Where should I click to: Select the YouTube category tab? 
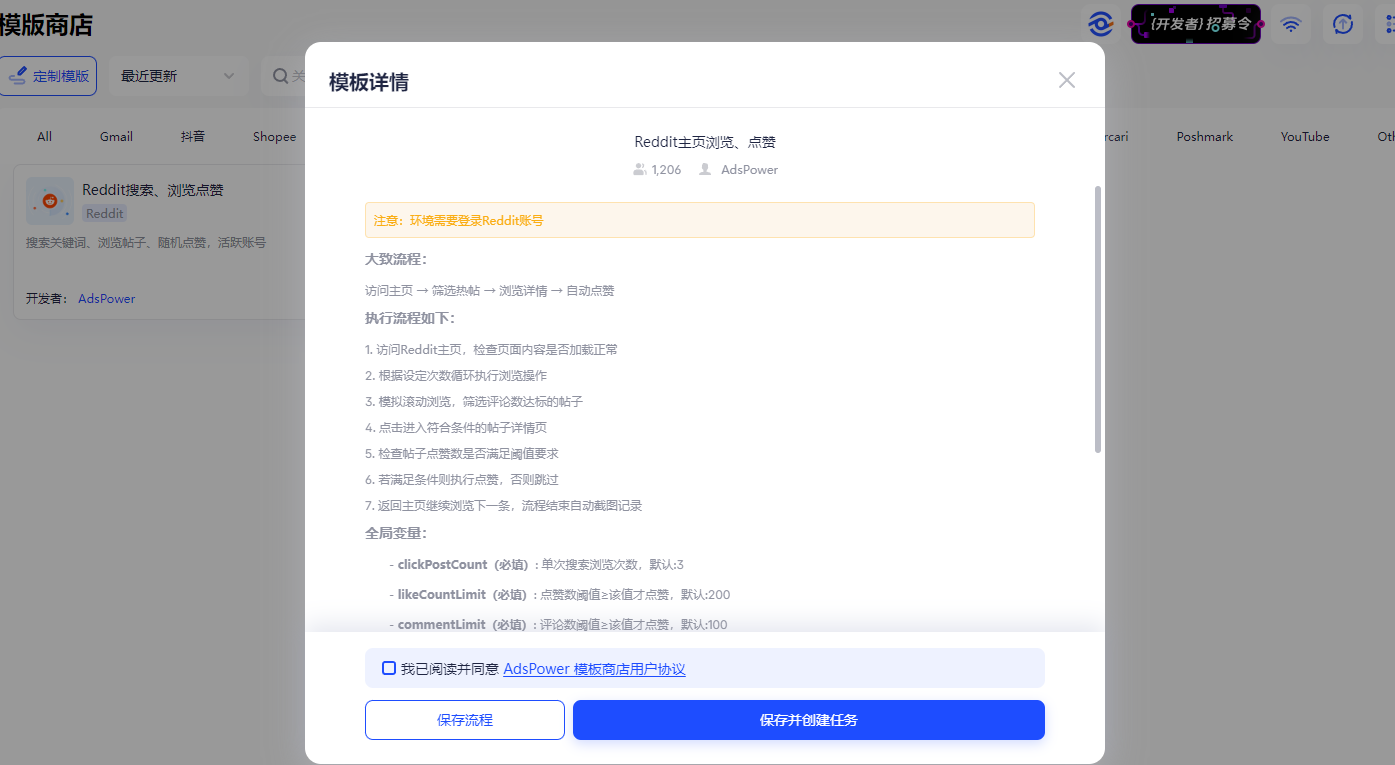1305,136
